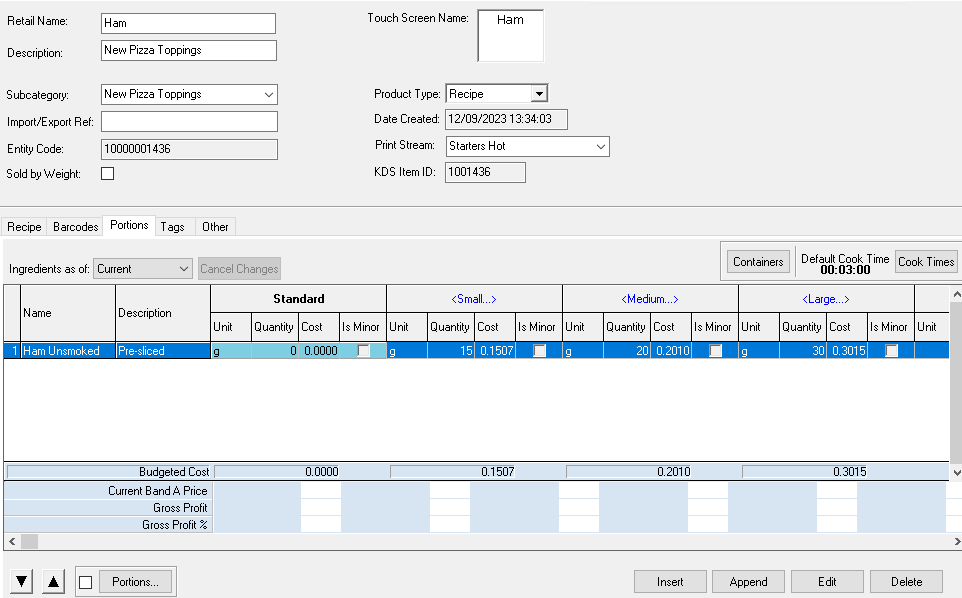This screenshot has height=598, width=962.
Task: Open the Barcodes tab
Action: 76,227
